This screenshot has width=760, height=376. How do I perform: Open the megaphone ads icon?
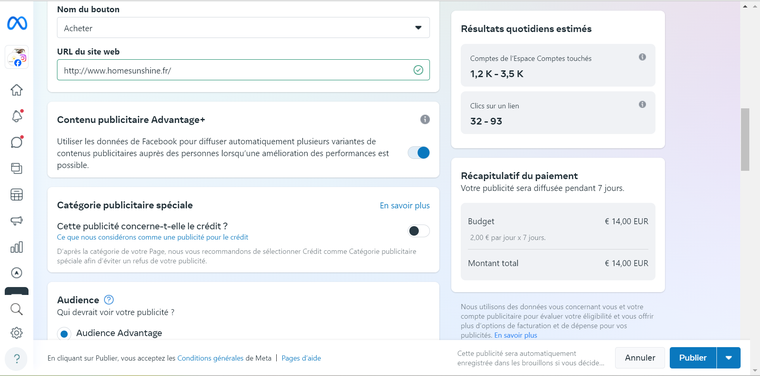(16, 221)
